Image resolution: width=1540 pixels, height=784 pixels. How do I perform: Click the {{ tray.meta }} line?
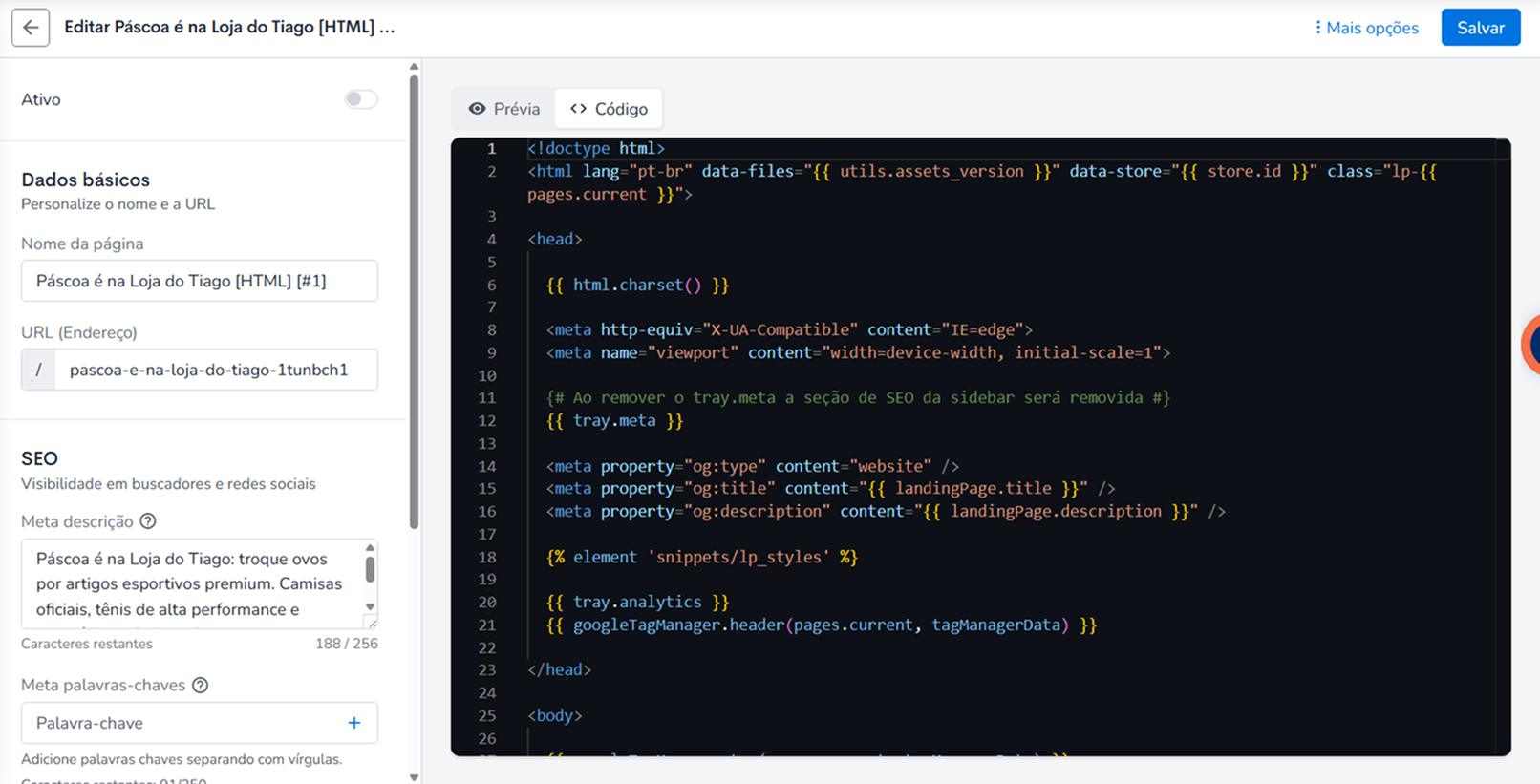614,420
